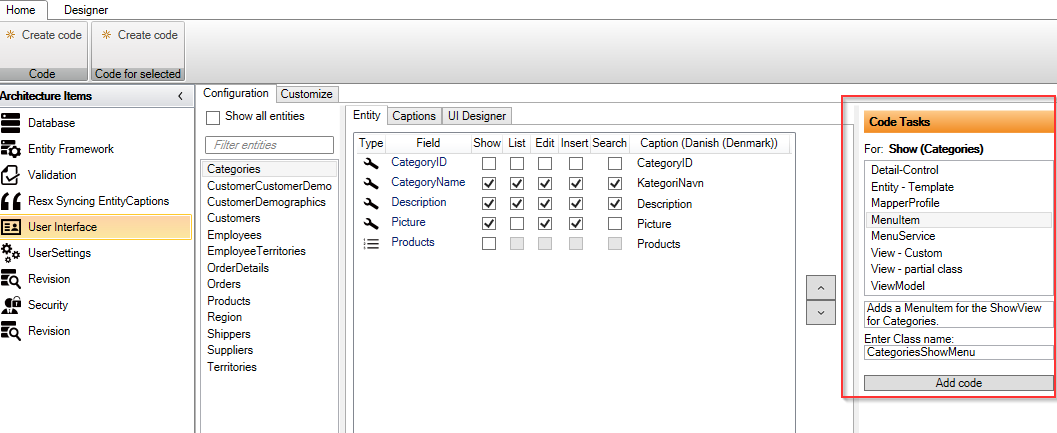The image size is (1057, 433).
Task: Click the first Revision icon above Security
Action: 11,279
